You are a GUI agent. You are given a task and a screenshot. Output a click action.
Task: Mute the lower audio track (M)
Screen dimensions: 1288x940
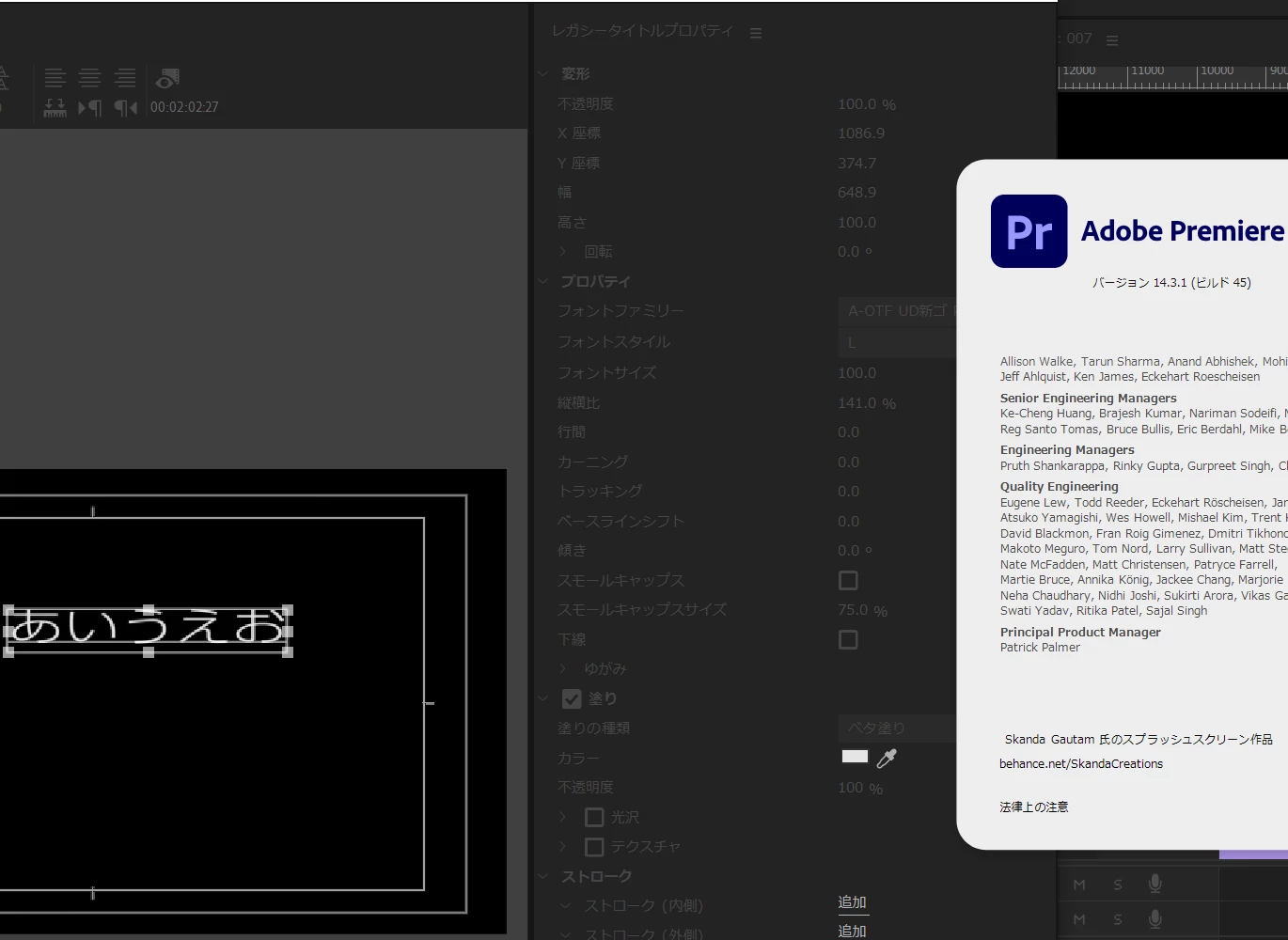point(1079,919)
